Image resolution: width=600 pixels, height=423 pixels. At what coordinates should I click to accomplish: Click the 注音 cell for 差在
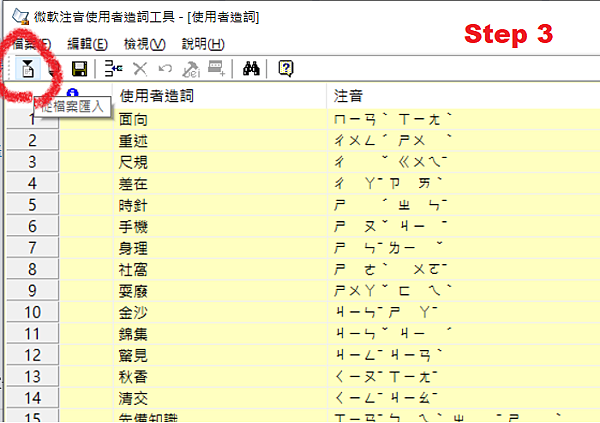click(x=464, y=183)
